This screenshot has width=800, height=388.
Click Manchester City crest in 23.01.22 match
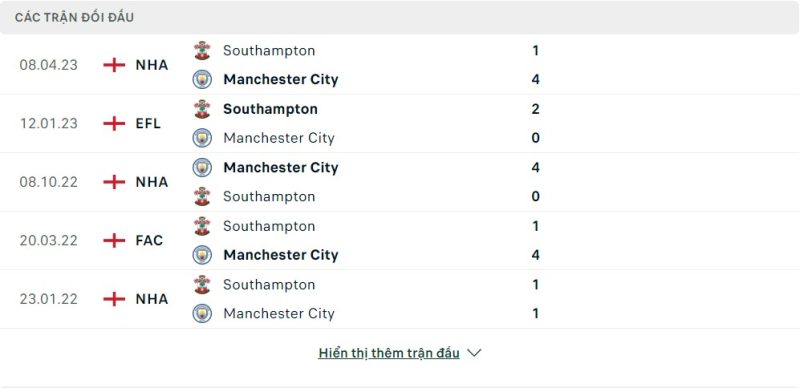click(202, 313)
